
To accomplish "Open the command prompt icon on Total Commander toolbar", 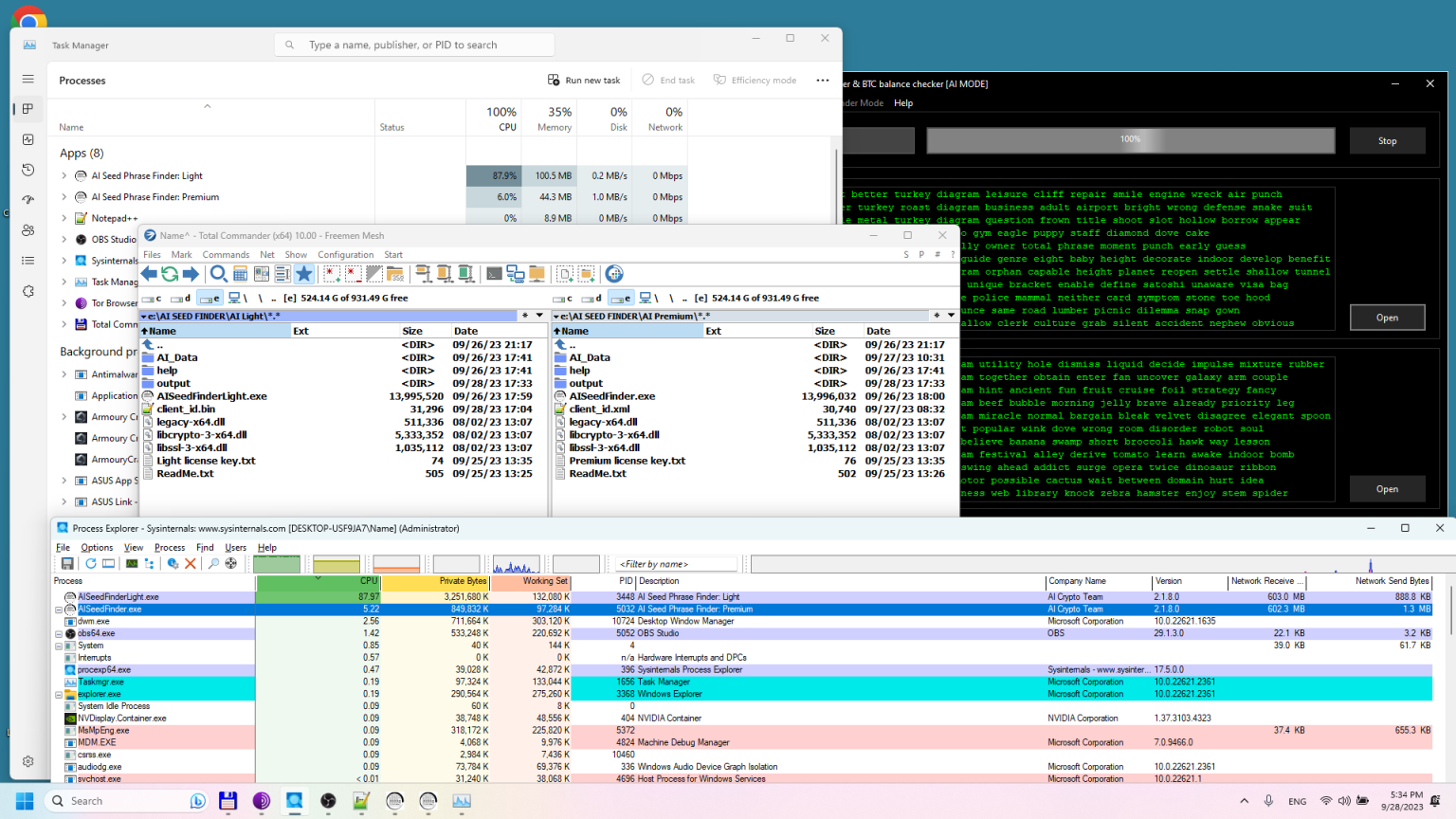I will (x=495, y=274).
